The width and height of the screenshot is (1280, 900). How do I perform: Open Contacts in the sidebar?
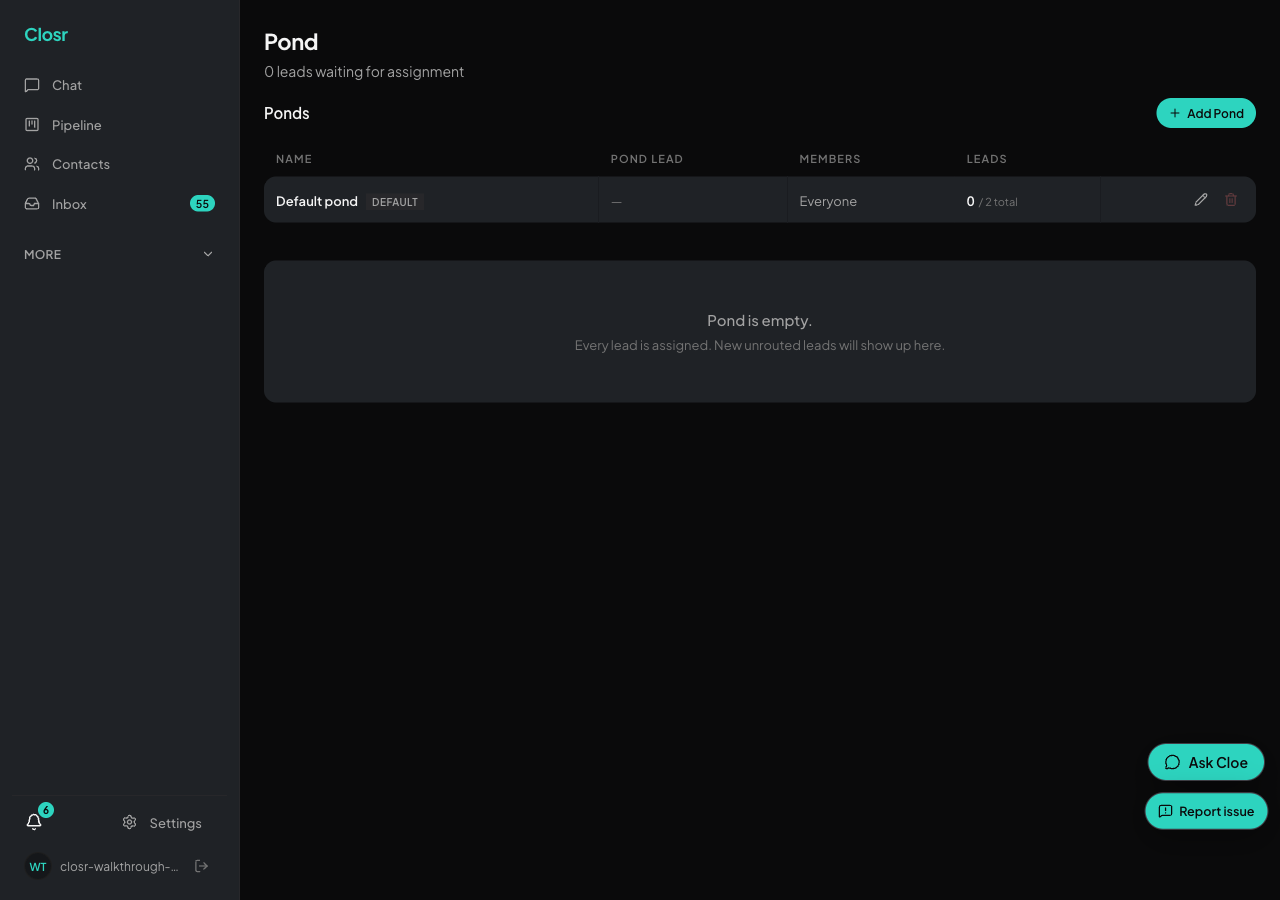pyautogui.click(x=120, y=164)
